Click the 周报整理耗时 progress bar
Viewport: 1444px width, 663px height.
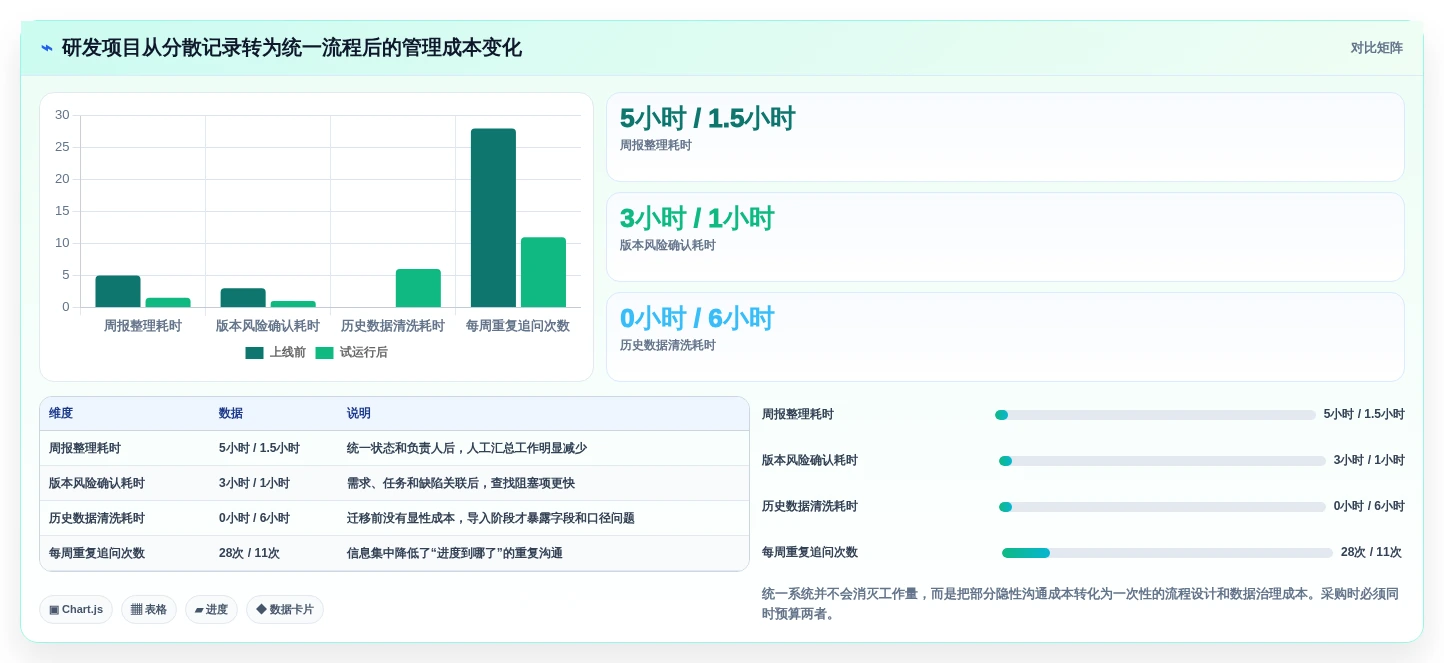pyautogui.click(x=1155, y=415)
